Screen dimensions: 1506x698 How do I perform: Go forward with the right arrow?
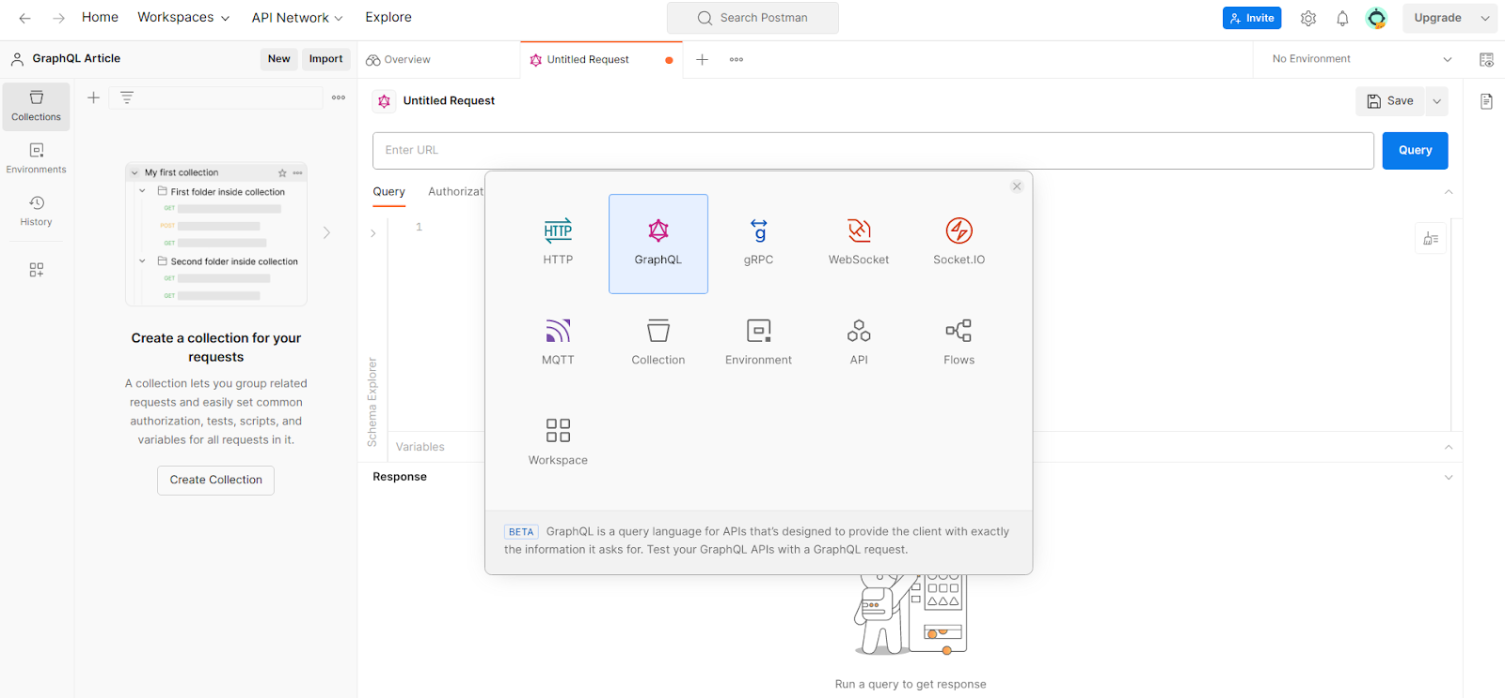58,18
